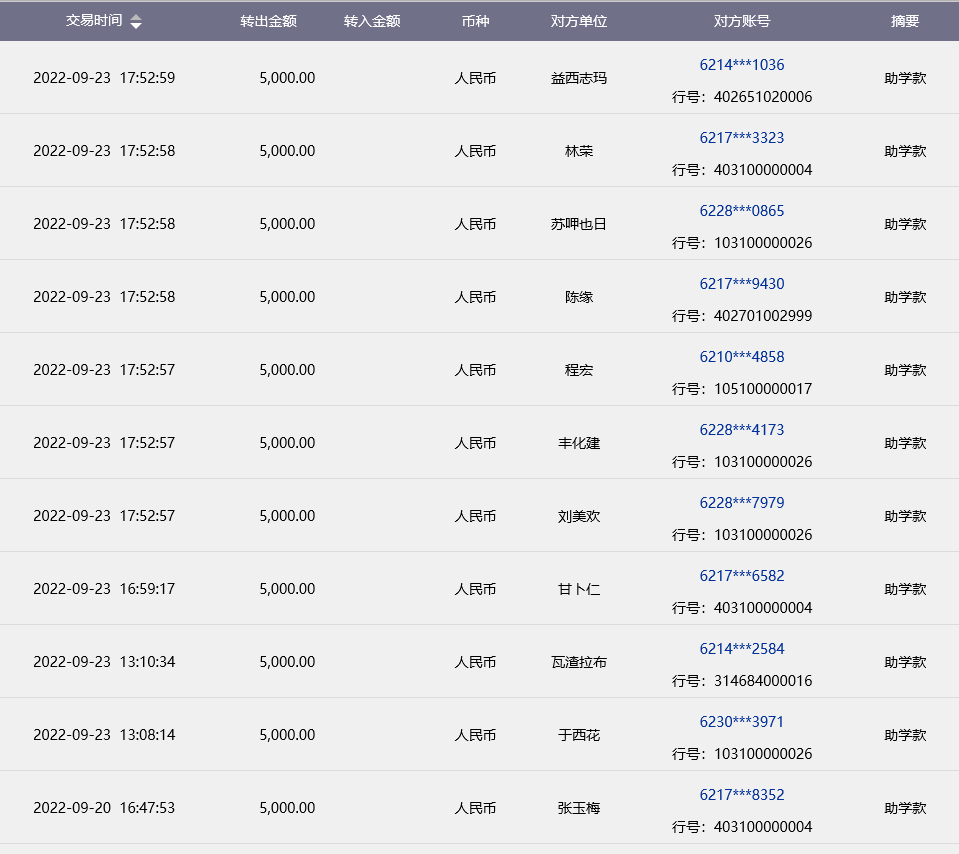View account 6214***2584 details
The image size is (959, 854).
(741, 649)
